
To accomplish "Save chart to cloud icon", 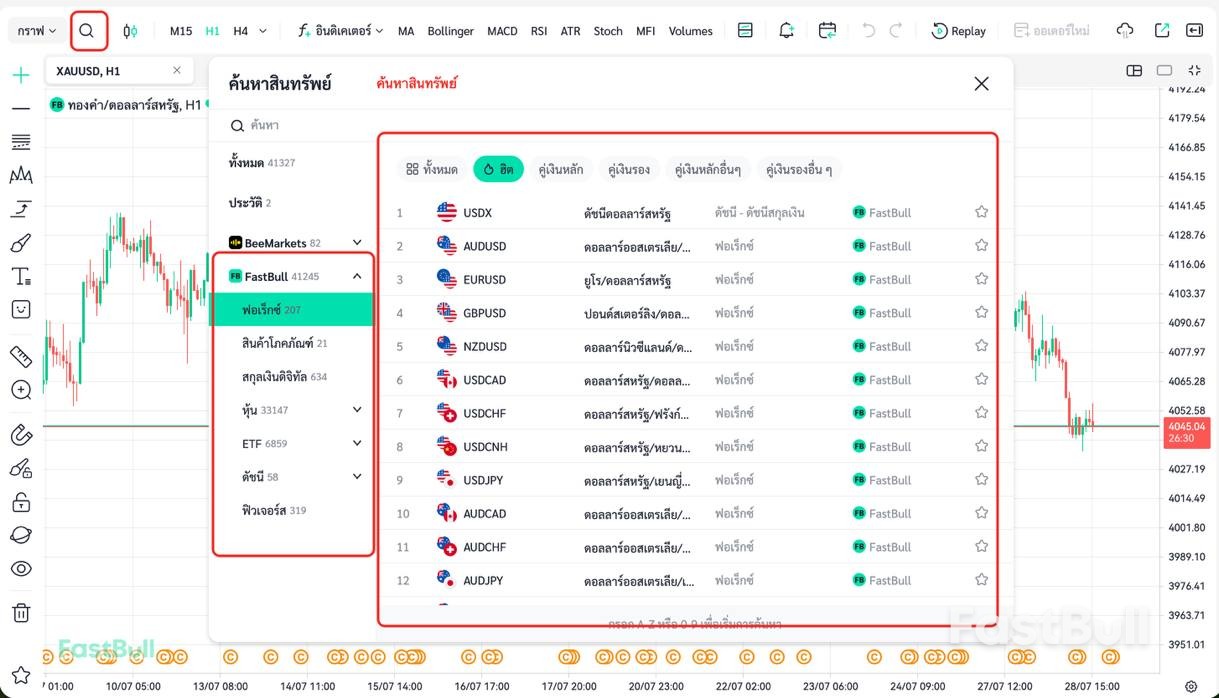I will pyautogui.click(x=1125, y=31).
